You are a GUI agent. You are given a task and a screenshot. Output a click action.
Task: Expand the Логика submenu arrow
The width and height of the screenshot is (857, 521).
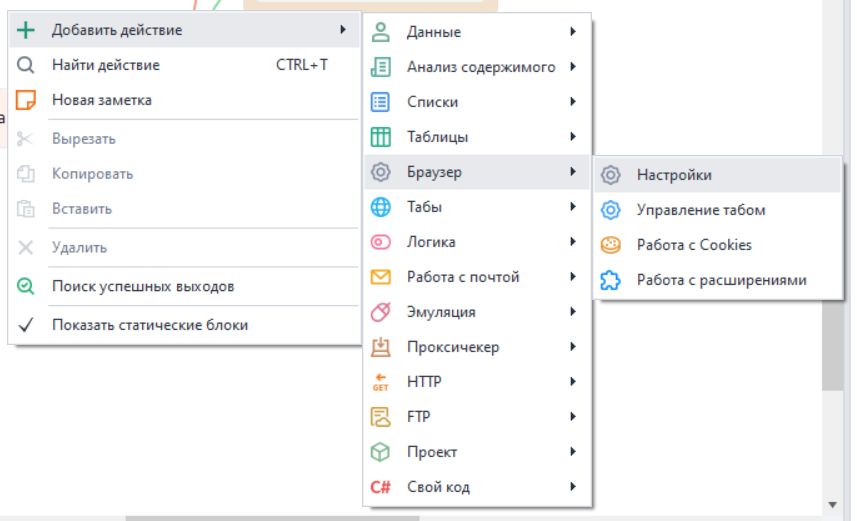click(573, 242)
